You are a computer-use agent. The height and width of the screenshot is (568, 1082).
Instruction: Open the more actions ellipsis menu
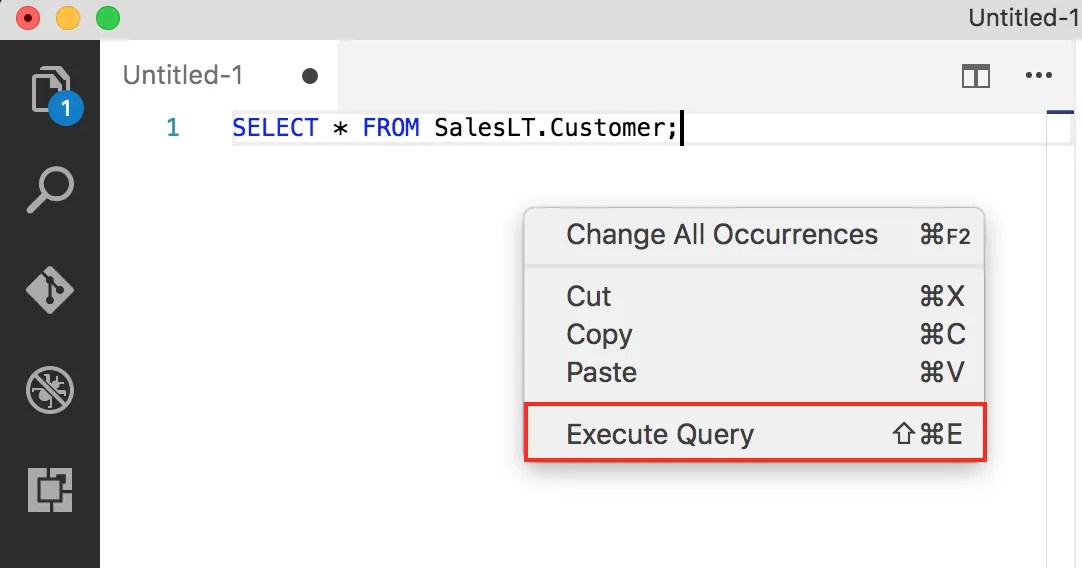point(1039,75)
